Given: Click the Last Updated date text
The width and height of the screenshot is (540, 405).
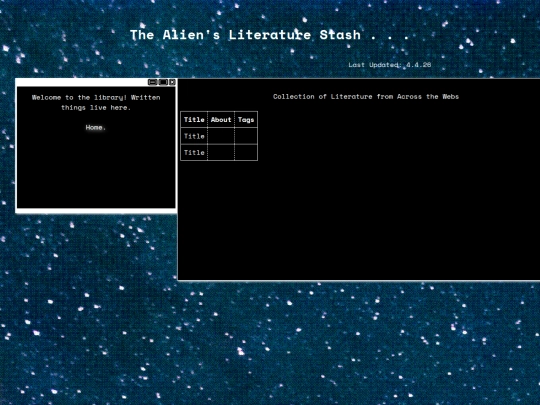Looking at the screenshot, I should [x=390, y=65].
